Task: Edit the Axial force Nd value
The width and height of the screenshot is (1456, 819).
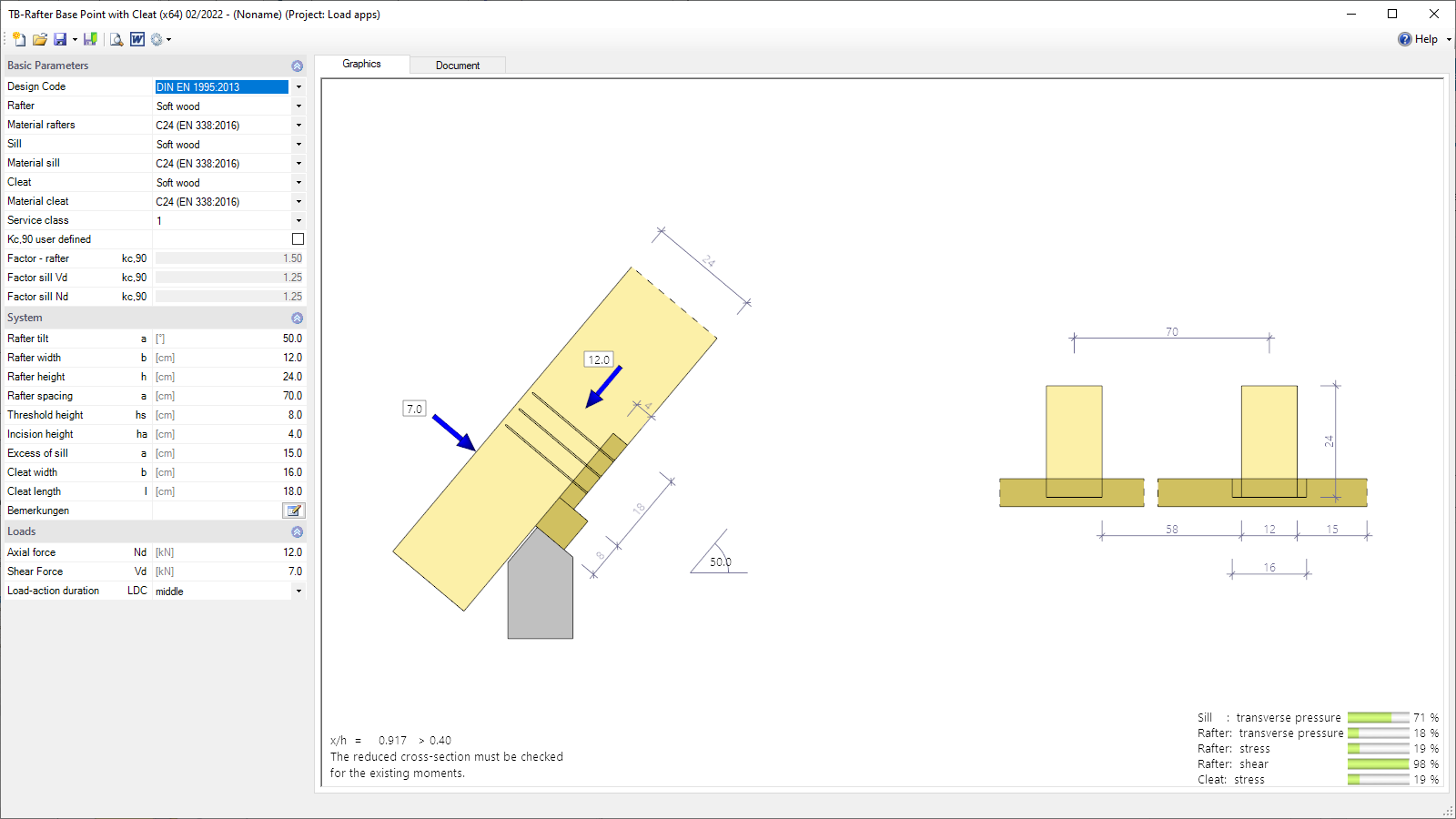Action: coord(229,552)
